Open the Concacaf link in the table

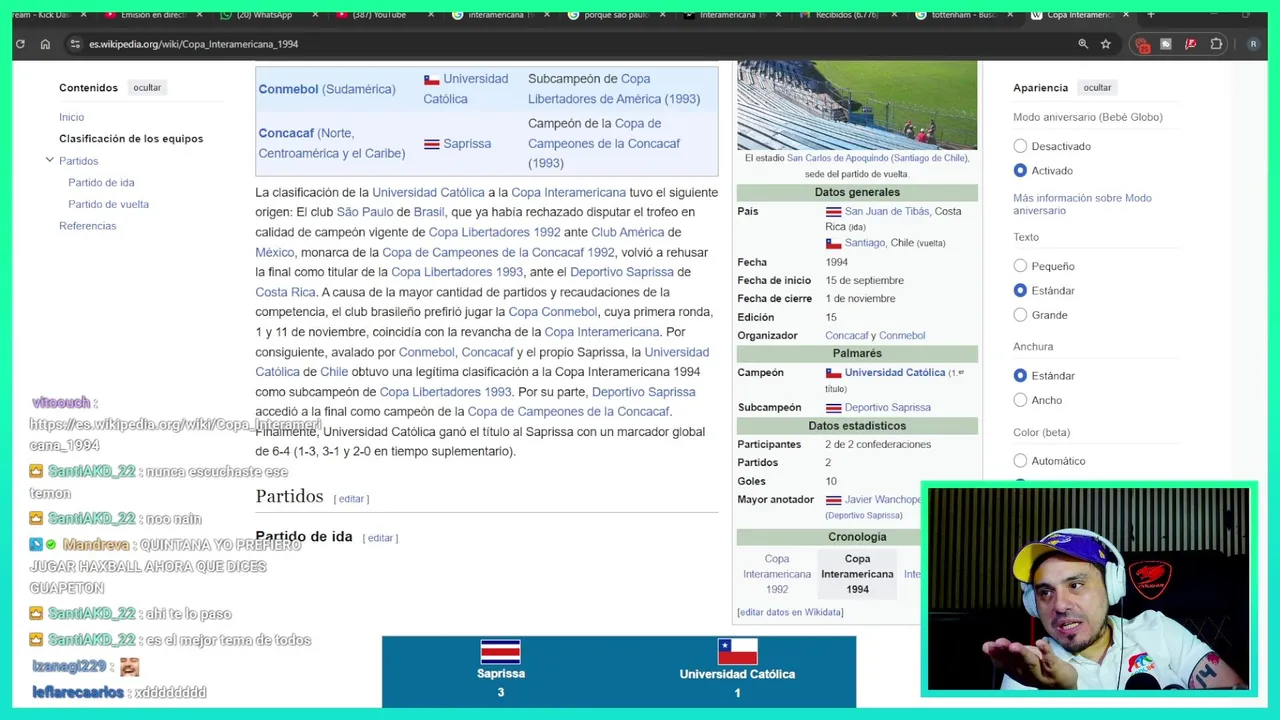[286, 133]
